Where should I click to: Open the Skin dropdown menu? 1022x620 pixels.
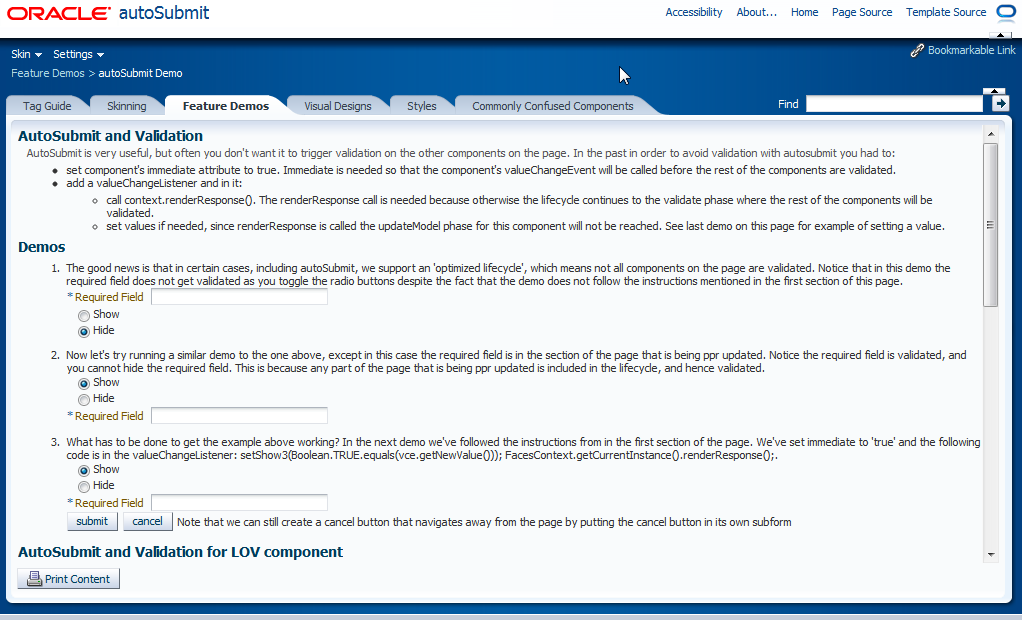[x=26, y=54]
